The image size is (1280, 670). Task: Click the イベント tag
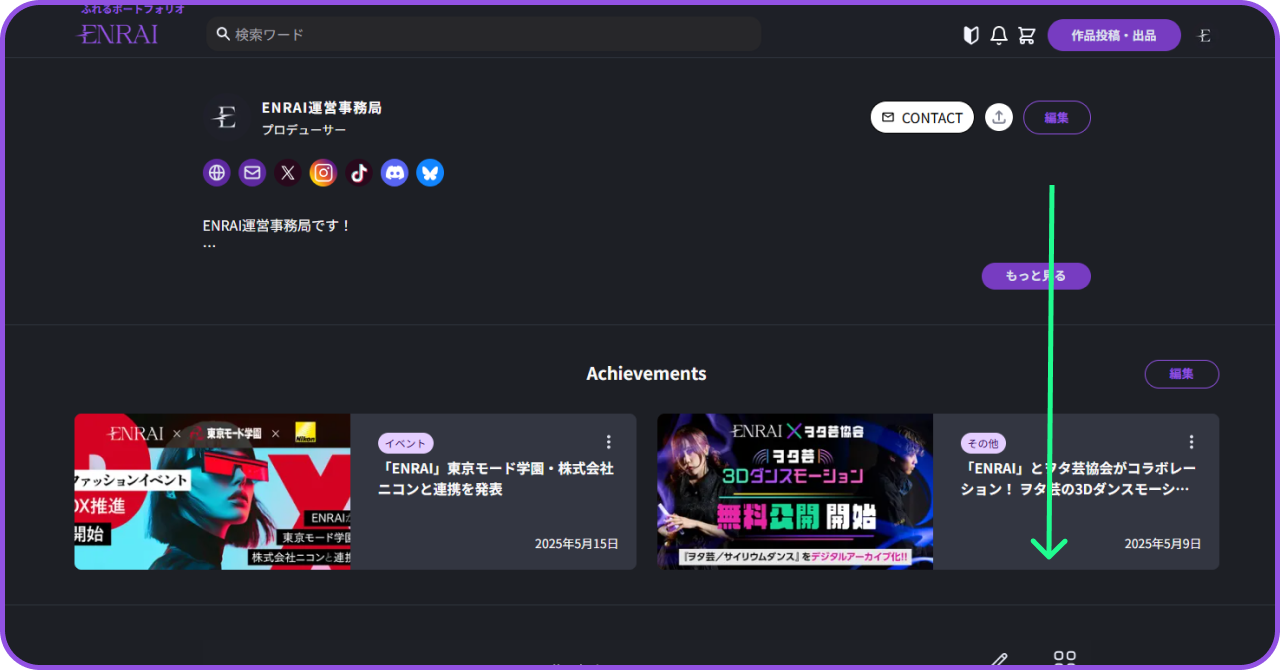pos(405,443)
